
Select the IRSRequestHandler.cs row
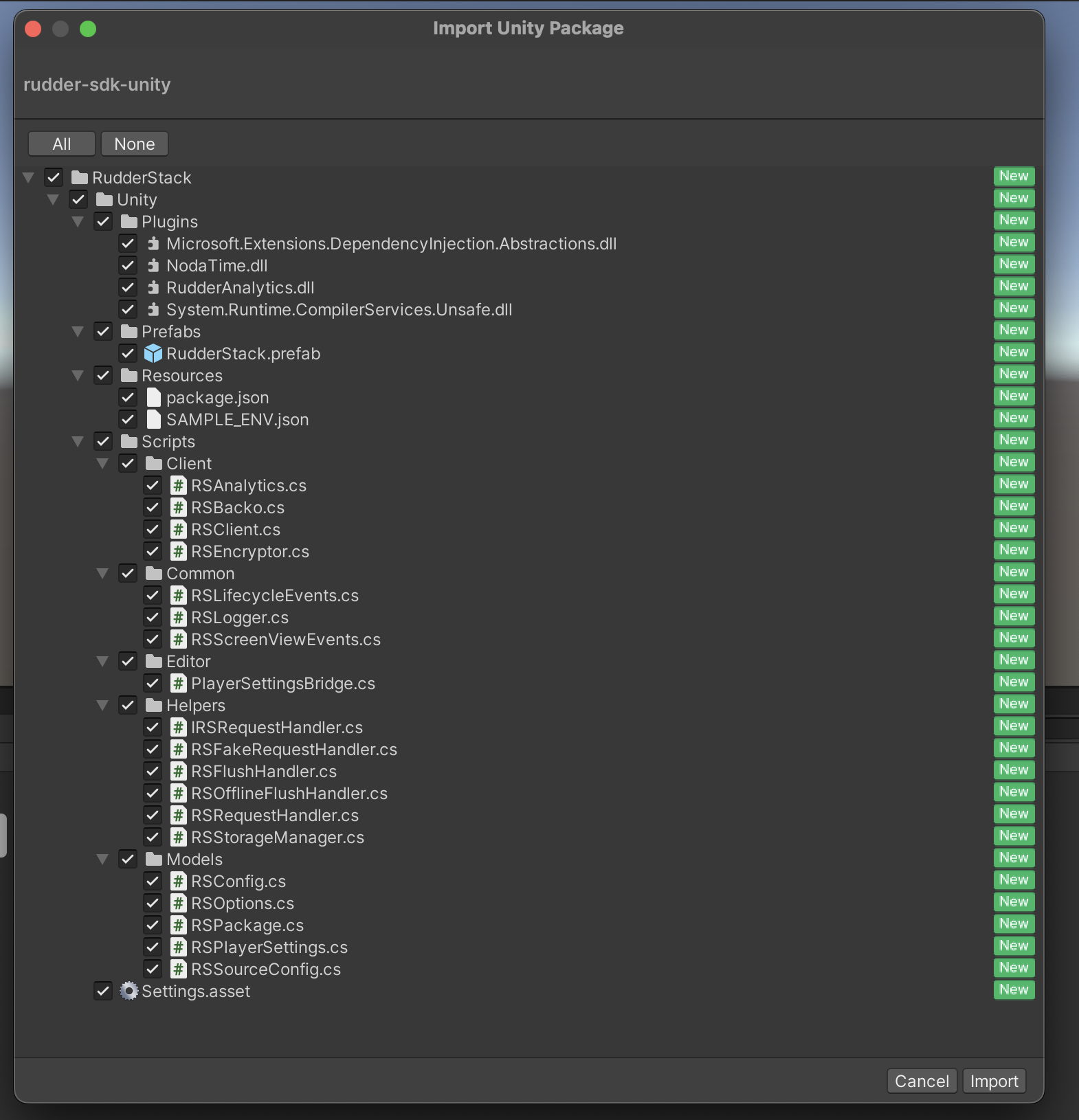[528, 728]
